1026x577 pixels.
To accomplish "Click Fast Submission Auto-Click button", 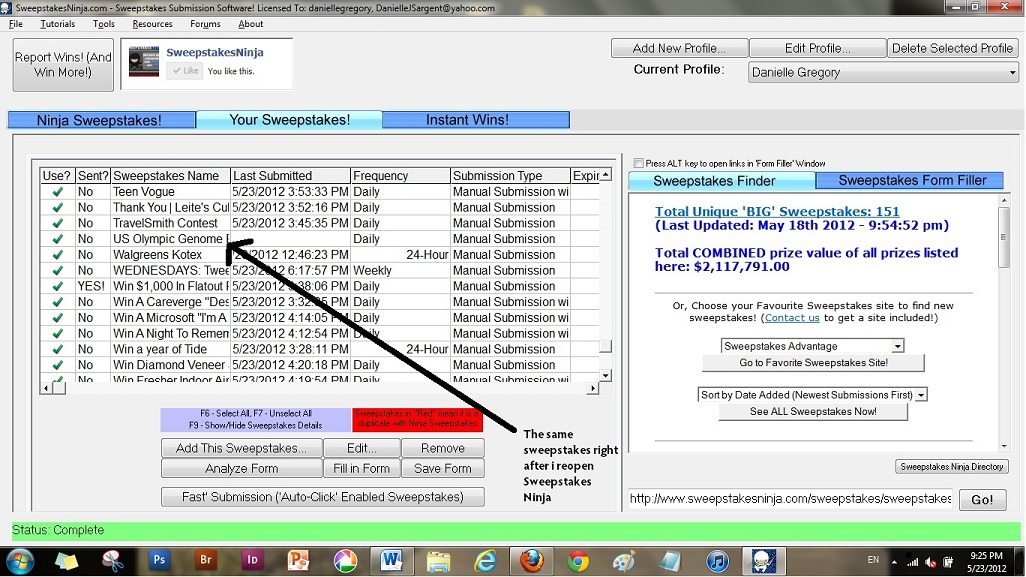I will click(323, 497).
